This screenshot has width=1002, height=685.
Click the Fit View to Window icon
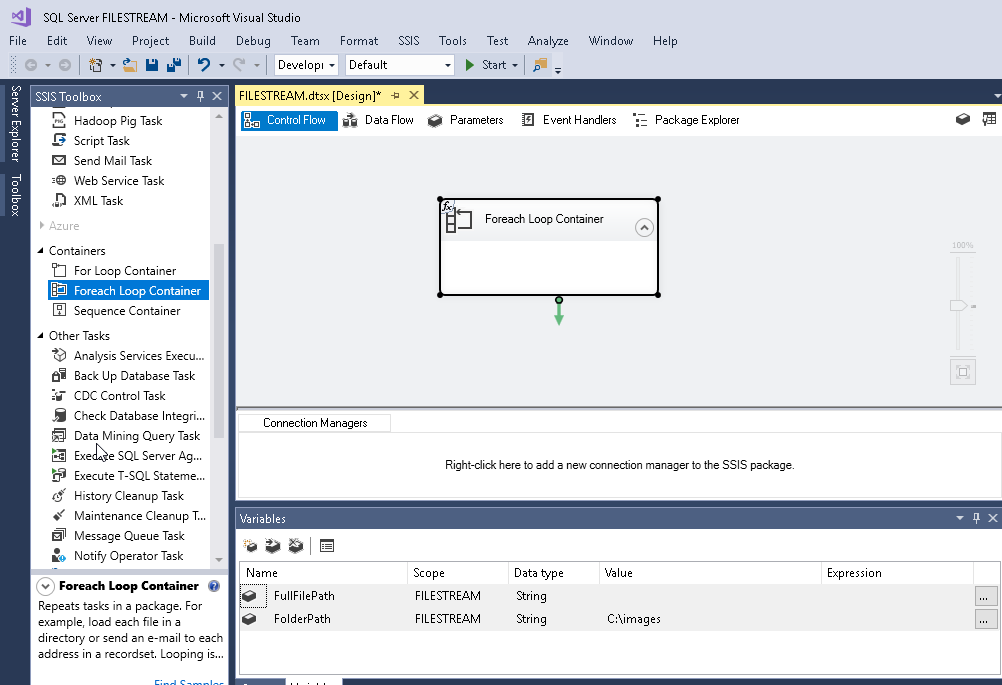click(962, 372)
